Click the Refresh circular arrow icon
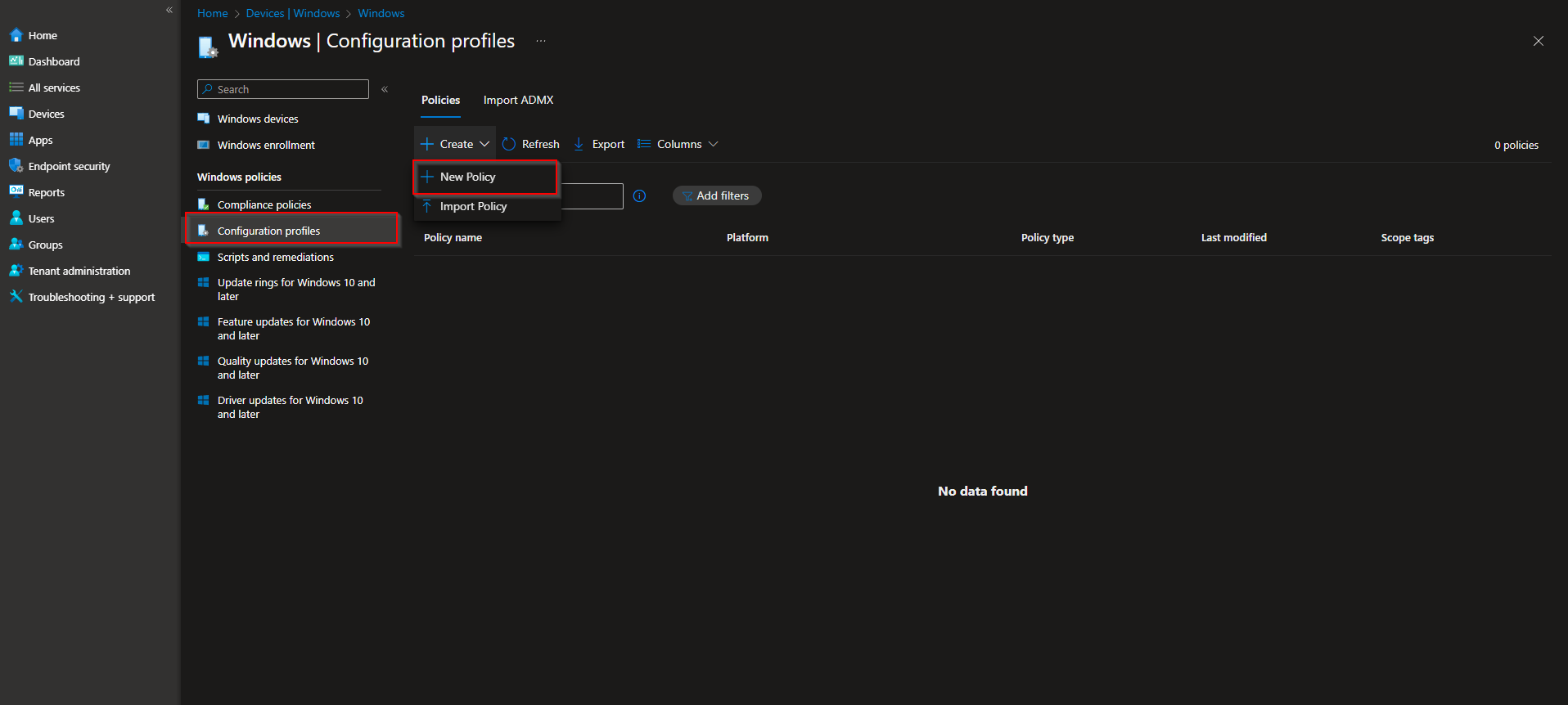This screenshot has width=1568, height=705. 509,144
